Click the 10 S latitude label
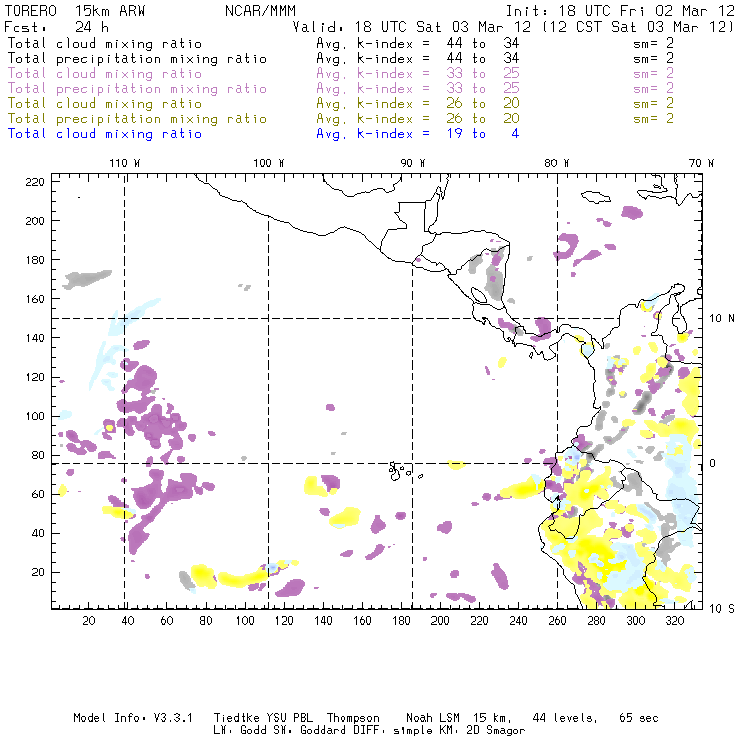This screenshot has height=740, width=740. tap(722, 608)
